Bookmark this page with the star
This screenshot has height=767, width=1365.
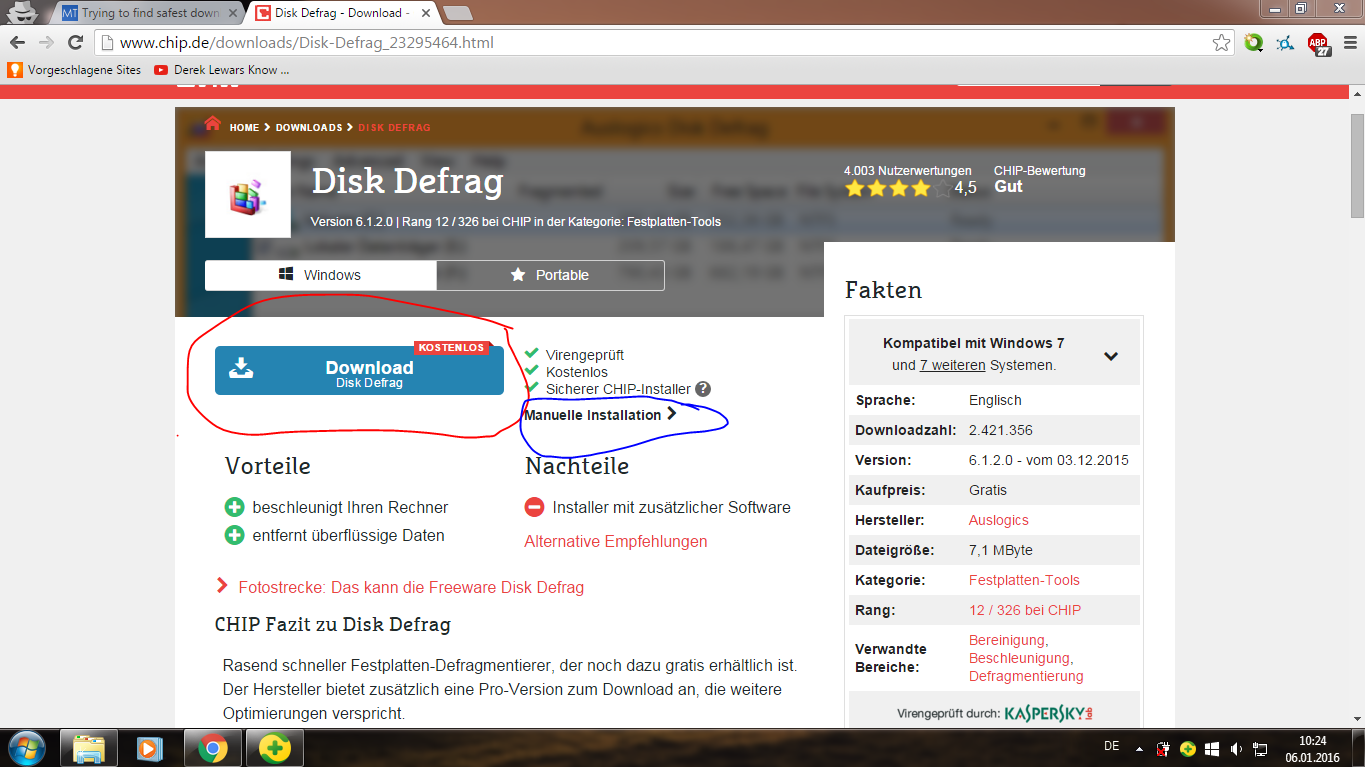(1221, 43)
